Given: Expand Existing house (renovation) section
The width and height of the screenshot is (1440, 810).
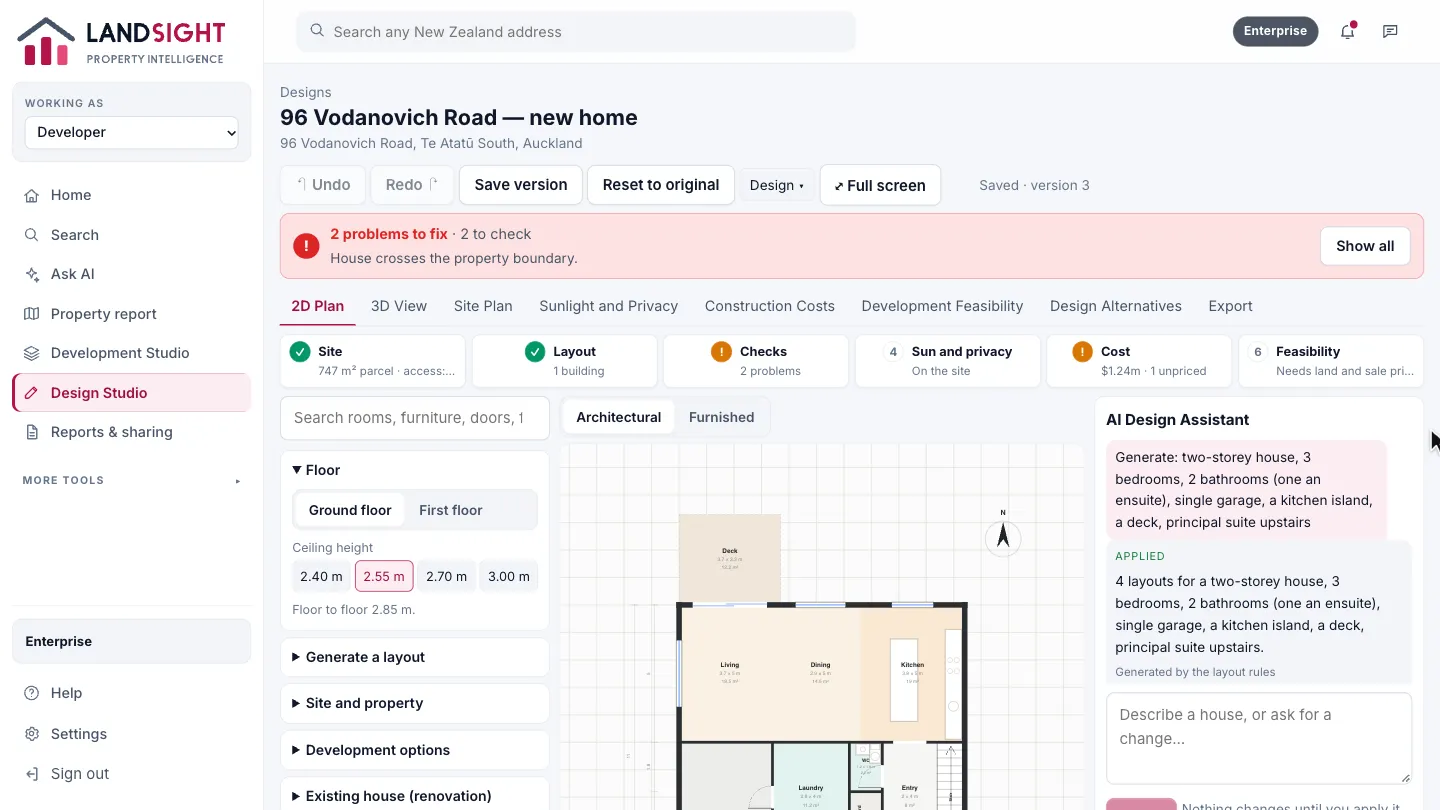Looking at the screenshot, I should click(415, 796).
